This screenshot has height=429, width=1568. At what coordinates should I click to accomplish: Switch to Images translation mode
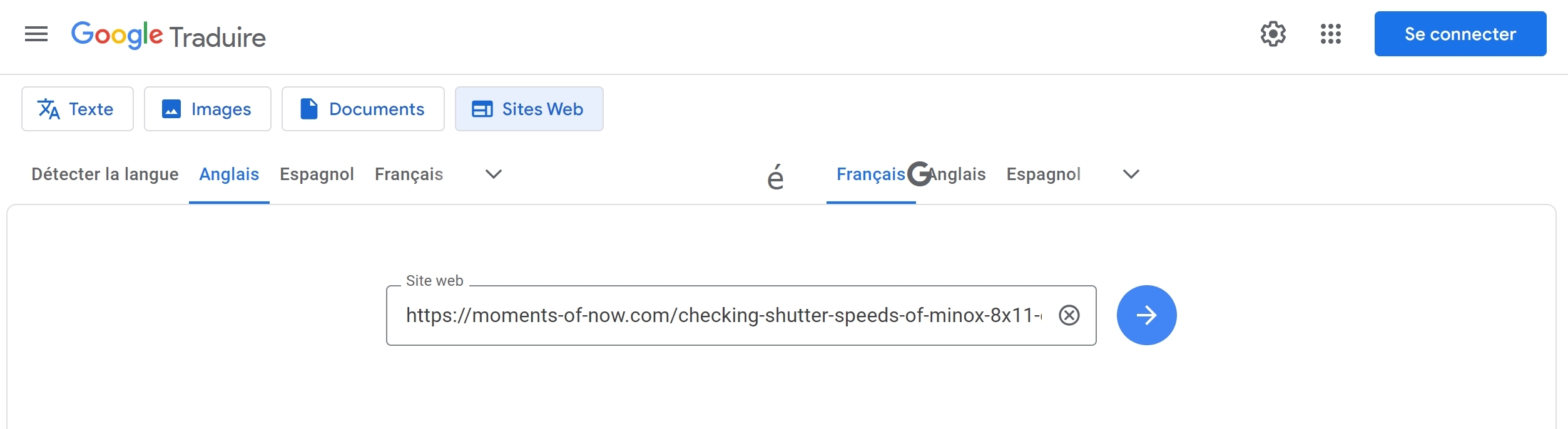pyautogui.click(x=208, y=109)
